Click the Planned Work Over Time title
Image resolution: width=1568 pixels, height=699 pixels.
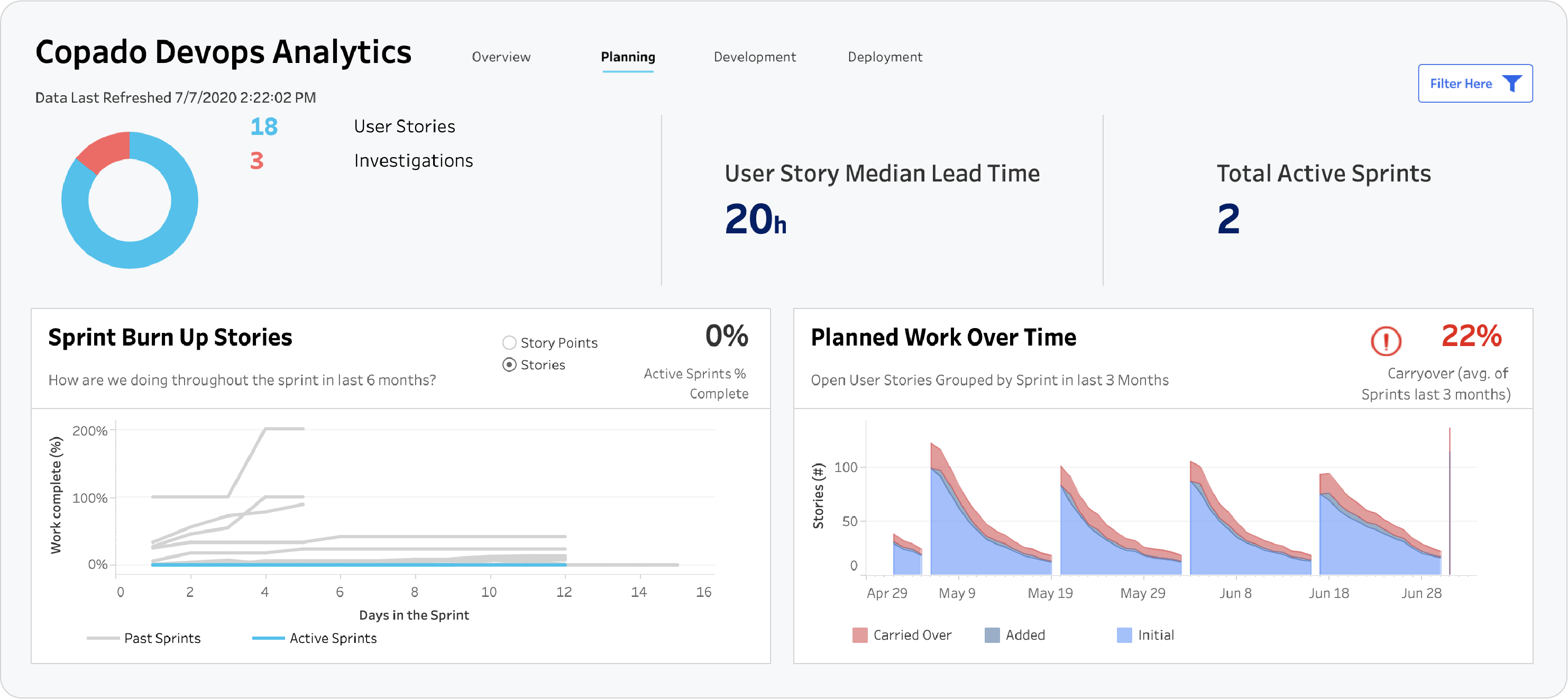(943, 337)
